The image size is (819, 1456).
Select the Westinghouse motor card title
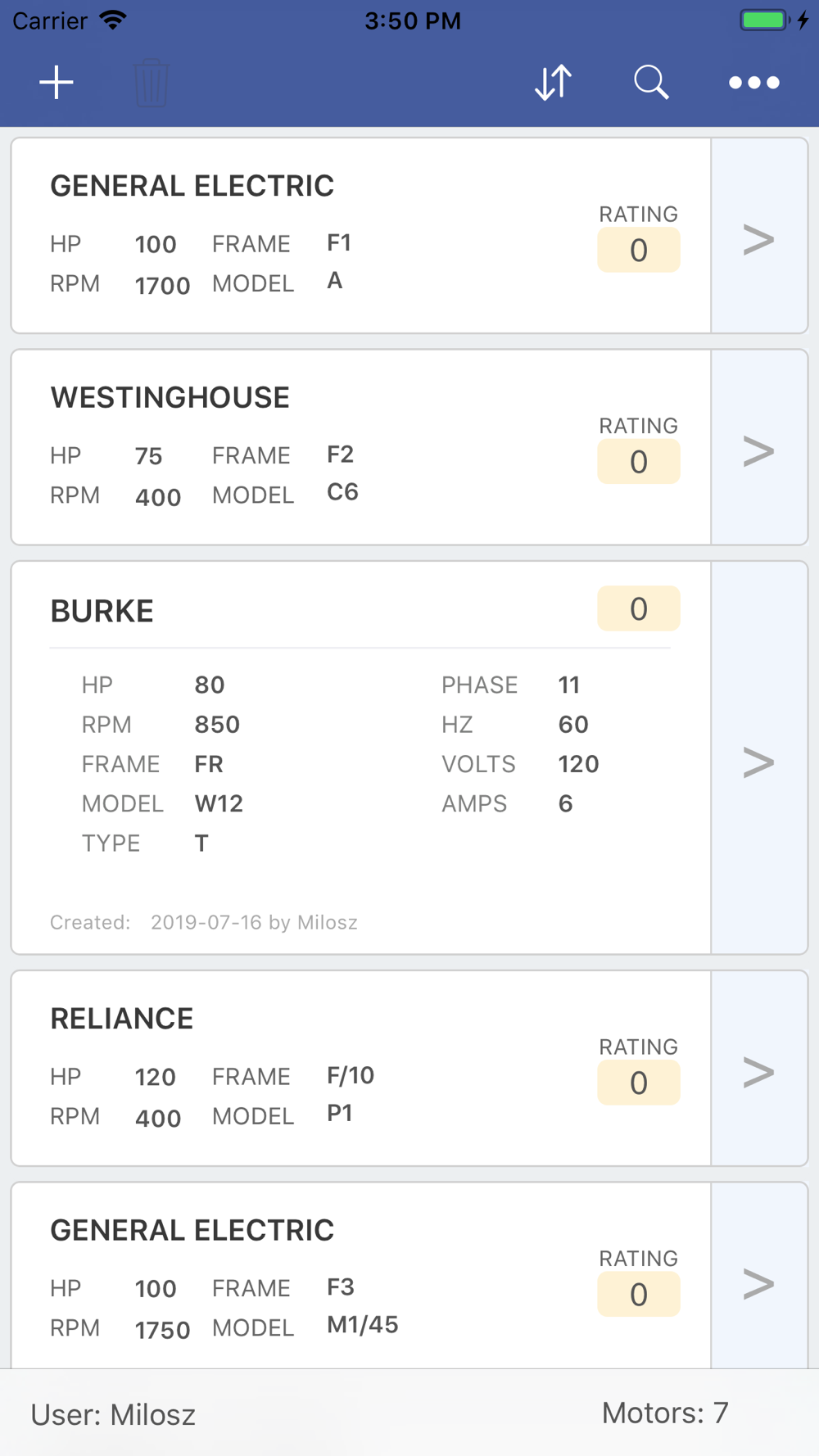170,398
